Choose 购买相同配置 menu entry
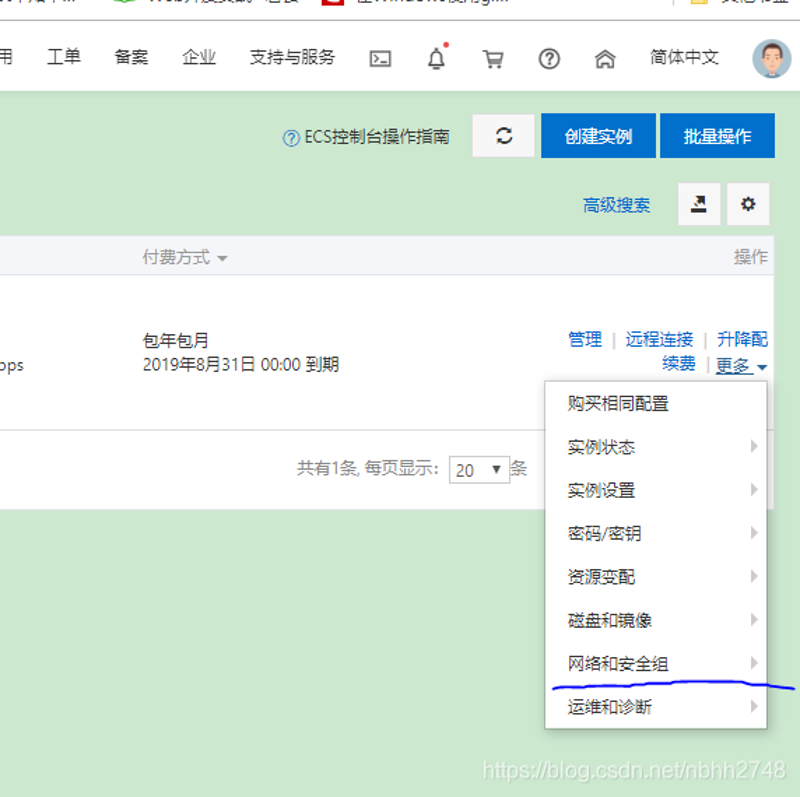800x797 pixels. tap(618, 404)
